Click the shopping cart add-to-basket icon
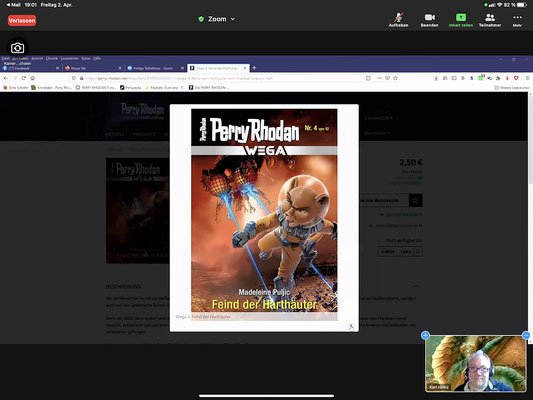The height and width of the screenshot is (400, 533). pos(415,201)
